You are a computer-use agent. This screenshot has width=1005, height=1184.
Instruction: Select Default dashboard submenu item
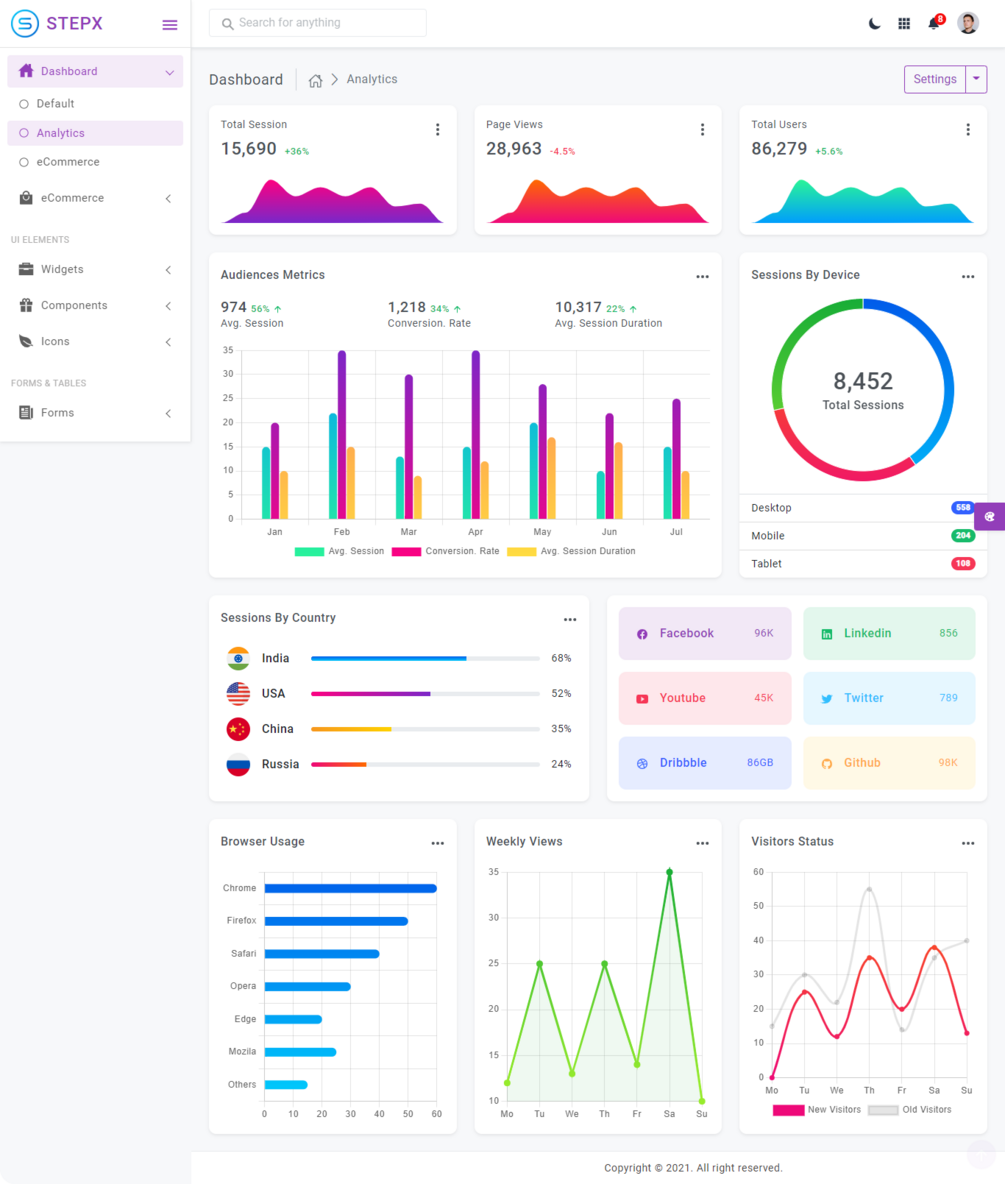coord(95,103)
